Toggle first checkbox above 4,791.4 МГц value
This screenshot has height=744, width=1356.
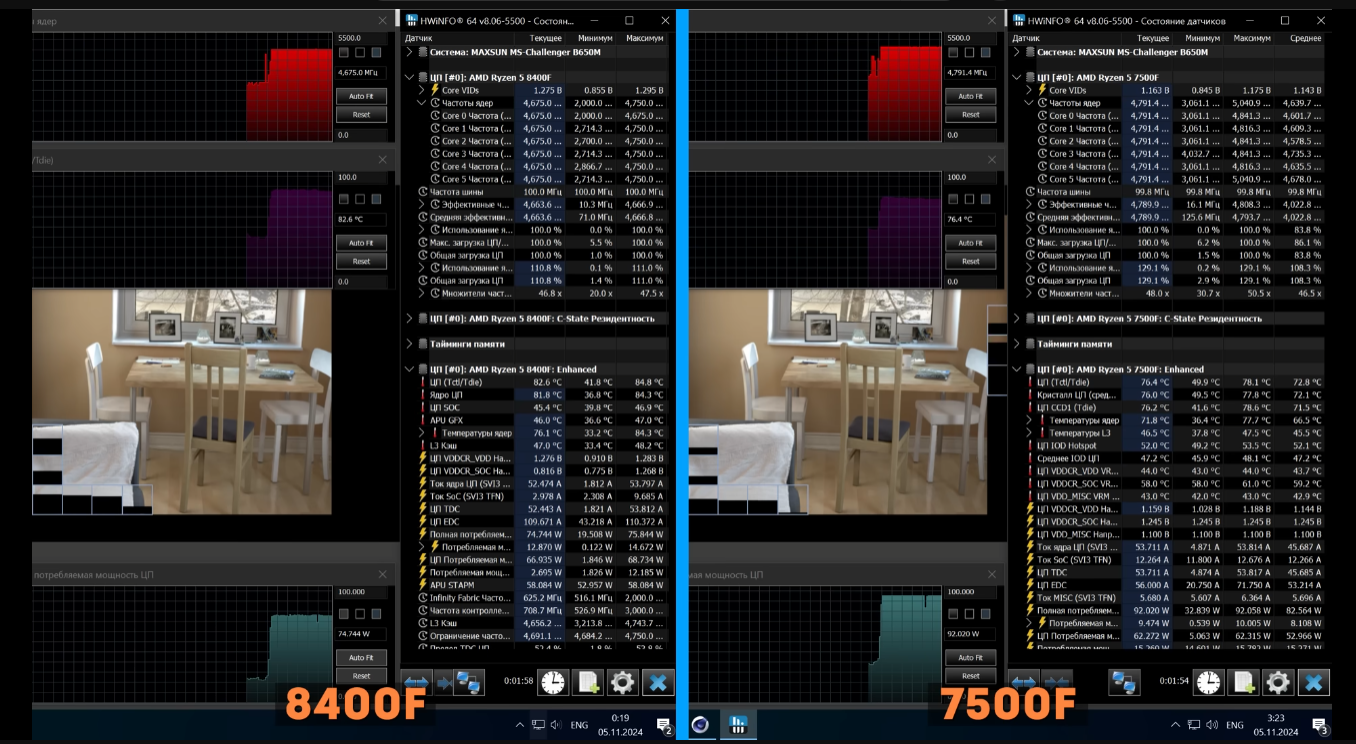(x=953, y=52)
